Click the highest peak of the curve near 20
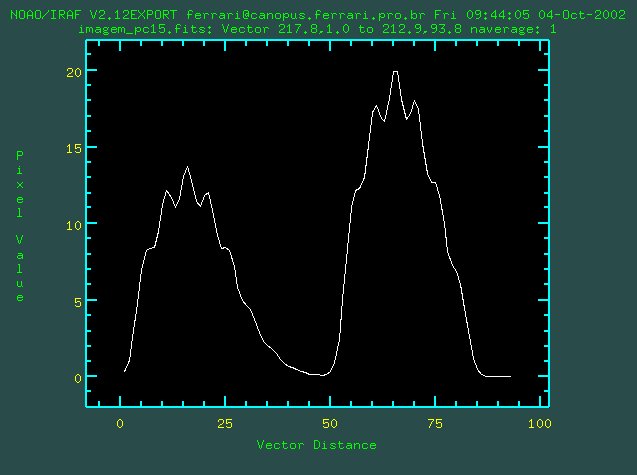The height and width of the screenshot is (475, 637). (395, 72)
